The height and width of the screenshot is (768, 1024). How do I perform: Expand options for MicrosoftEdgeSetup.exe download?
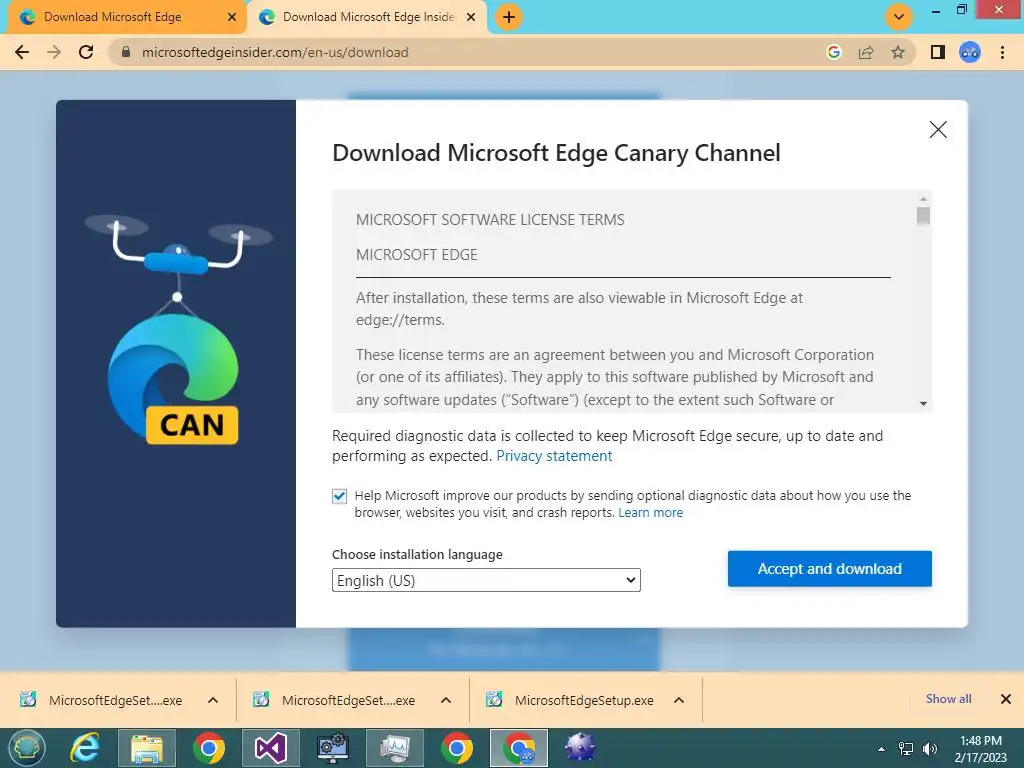[679, 700]
